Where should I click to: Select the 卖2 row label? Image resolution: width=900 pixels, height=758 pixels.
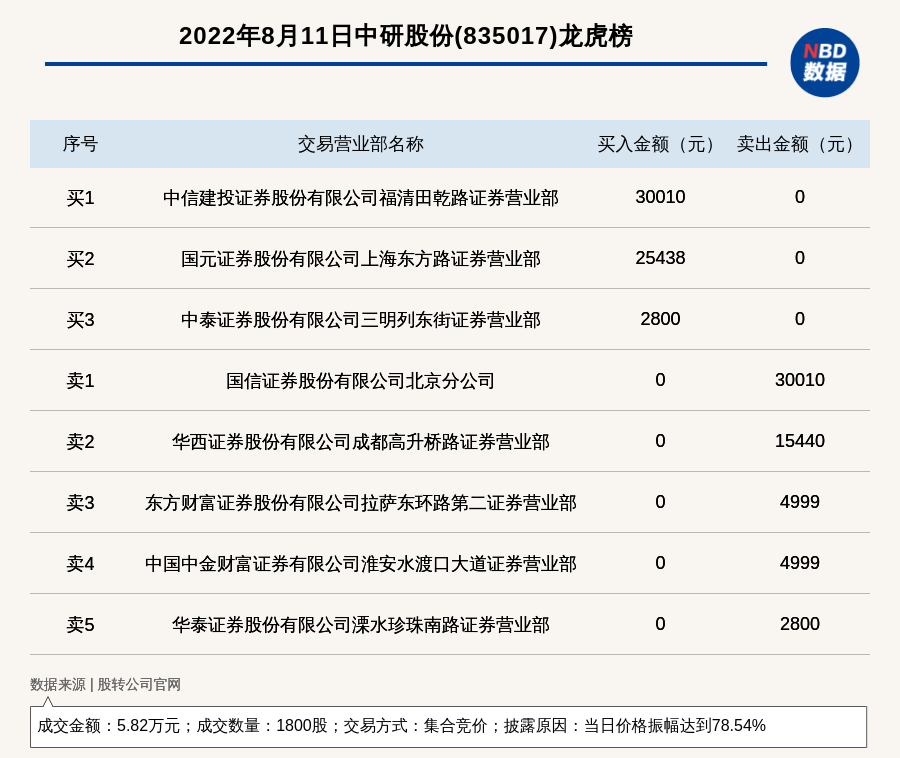coord(80,441)
